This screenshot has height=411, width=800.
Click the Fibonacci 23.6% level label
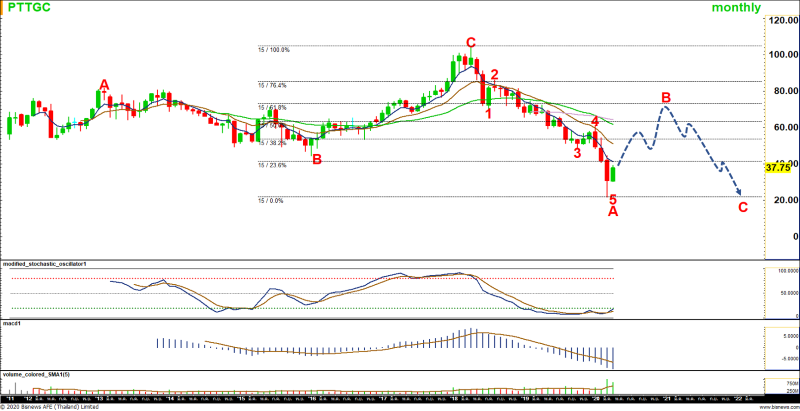[x=273, y=165]
